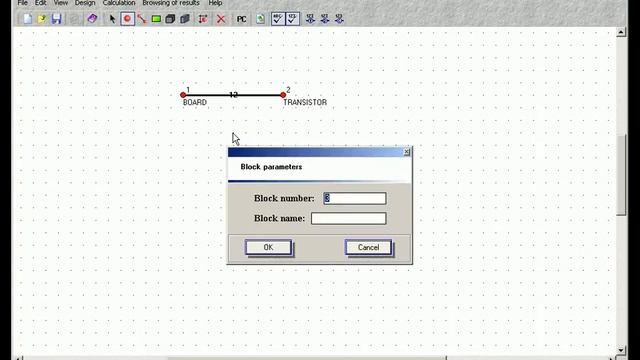This screenshot has height=360, width=640.
Task: Click the BOARD label text
Action: tap(195, 102)
